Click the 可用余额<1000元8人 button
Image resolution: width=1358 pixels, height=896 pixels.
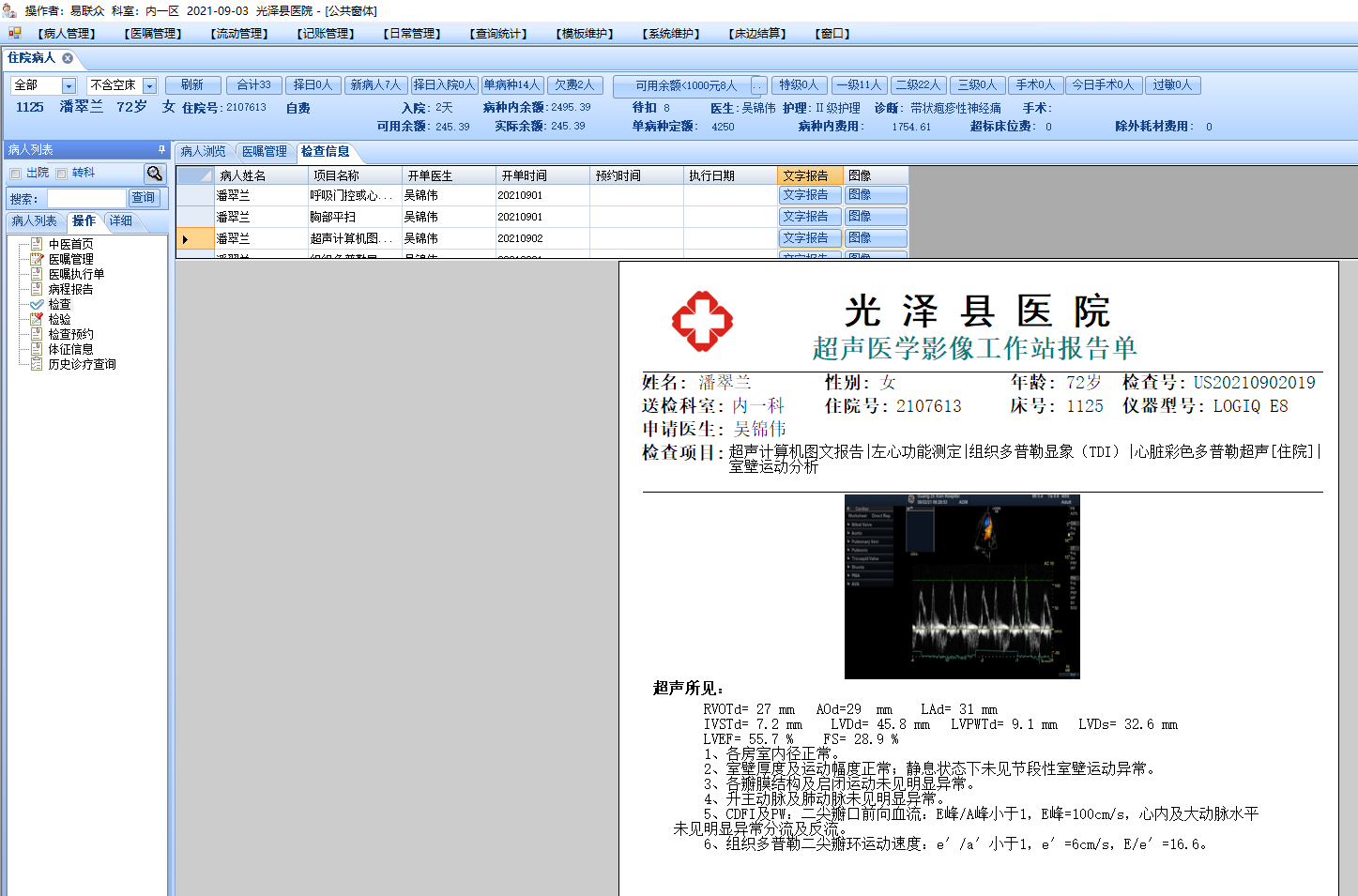tap(685, 86)
